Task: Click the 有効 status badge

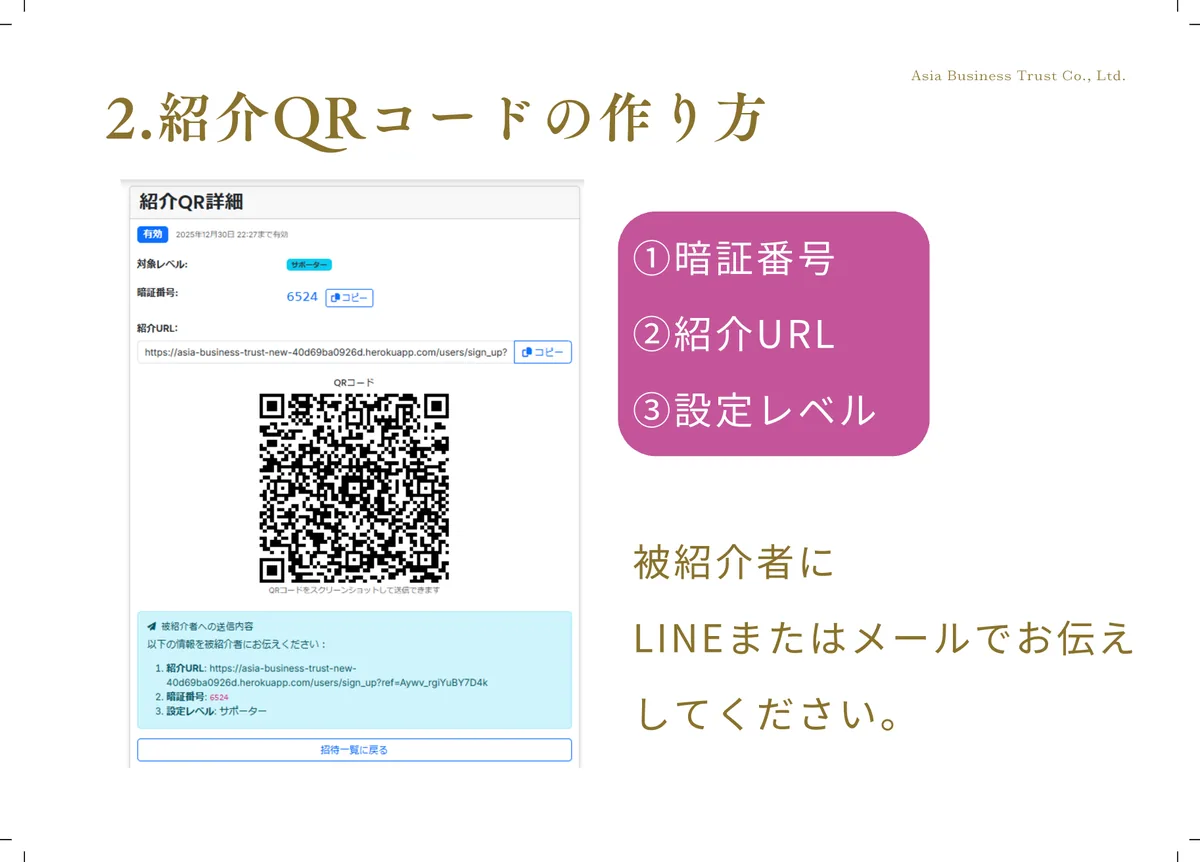Action: [153, 234]
